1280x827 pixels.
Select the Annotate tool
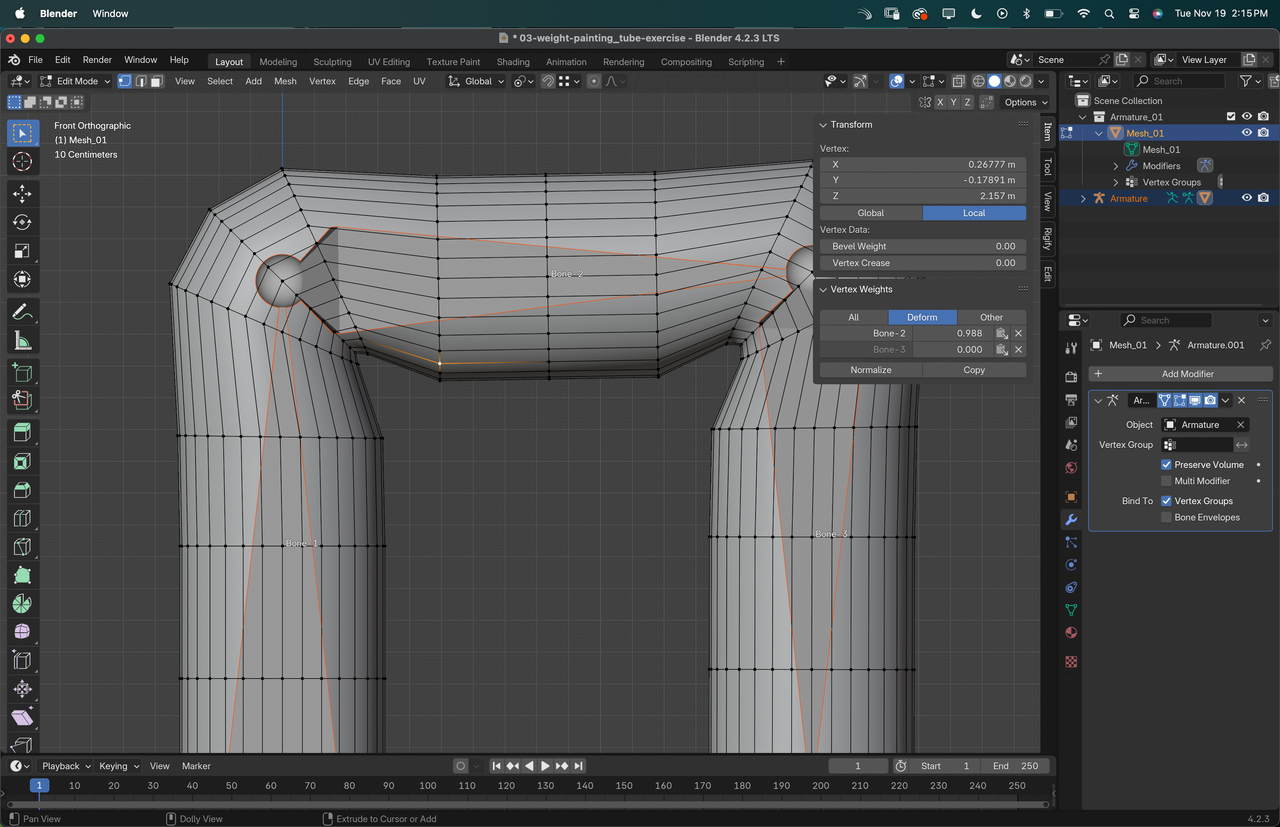point(23,312)
